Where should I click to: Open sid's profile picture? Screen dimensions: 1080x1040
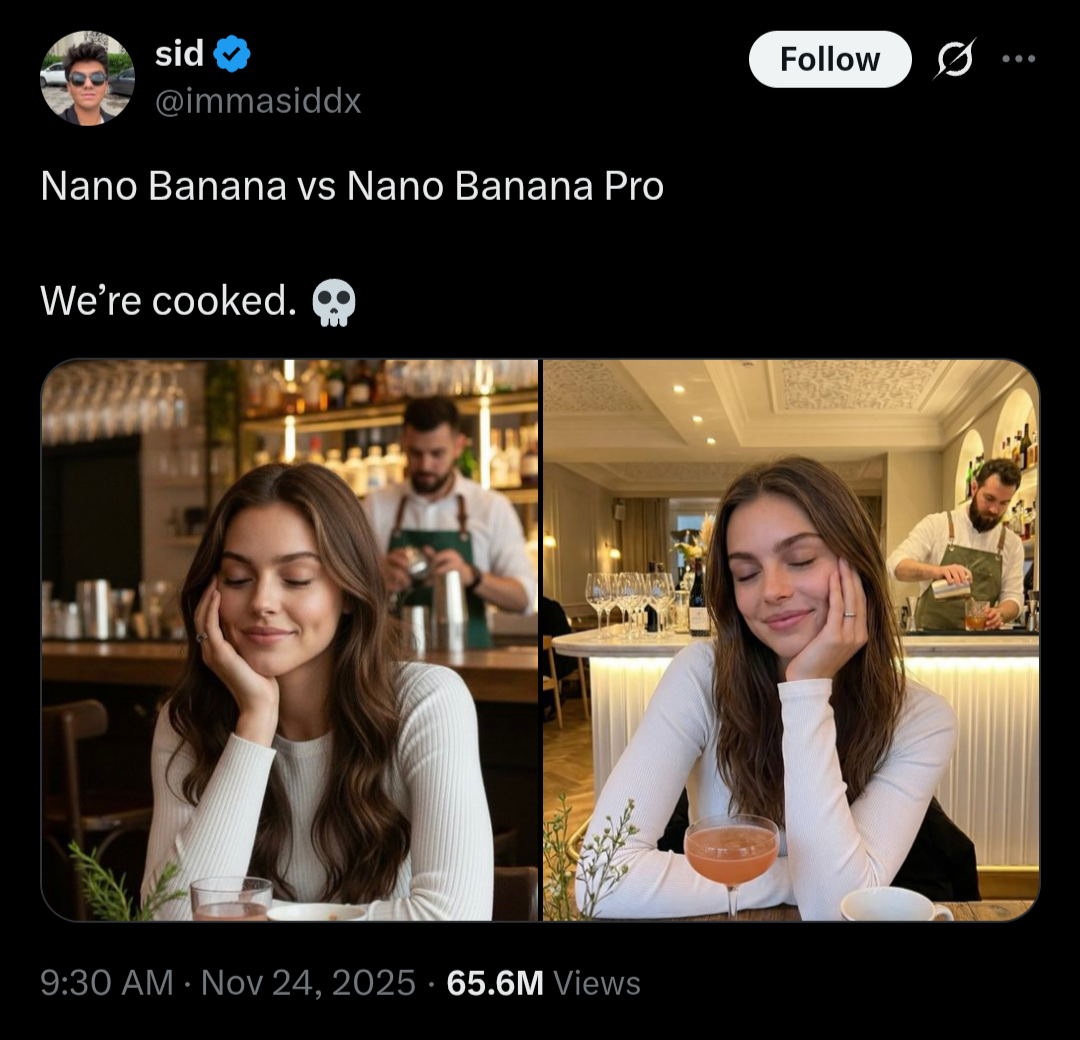(87, 78)
